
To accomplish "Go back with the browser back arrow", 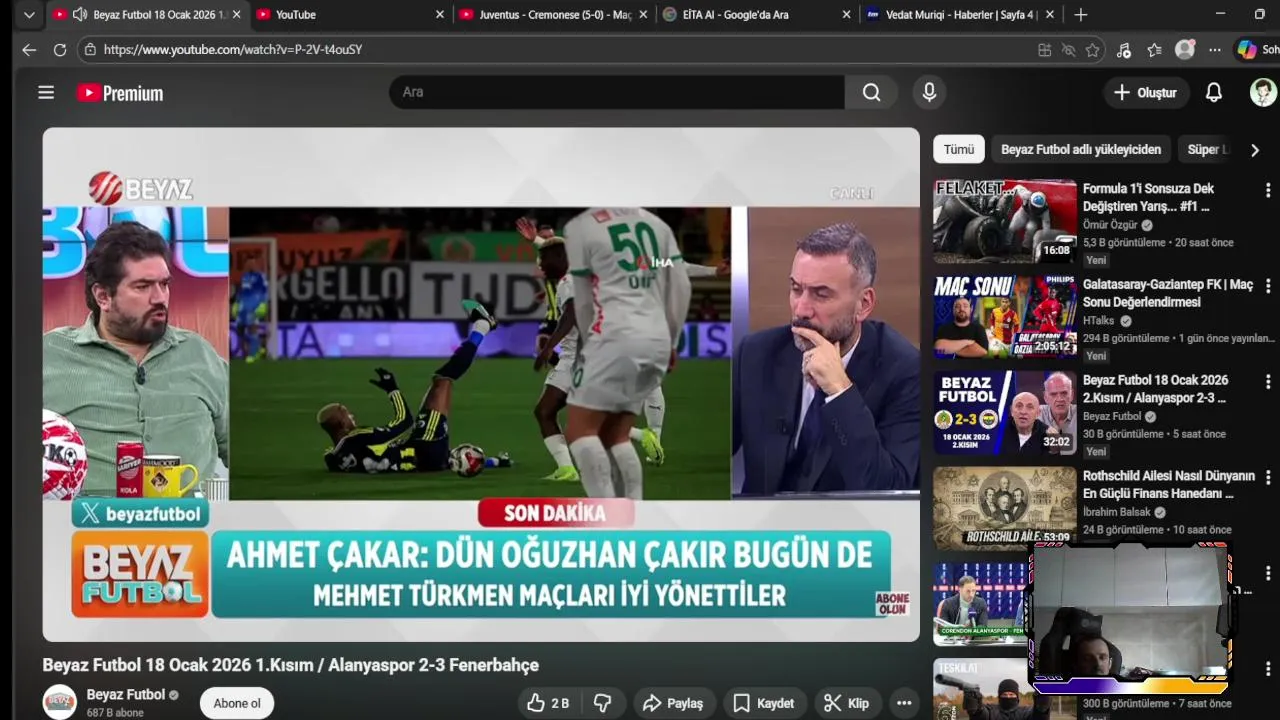I will click(x=29, y=50).
